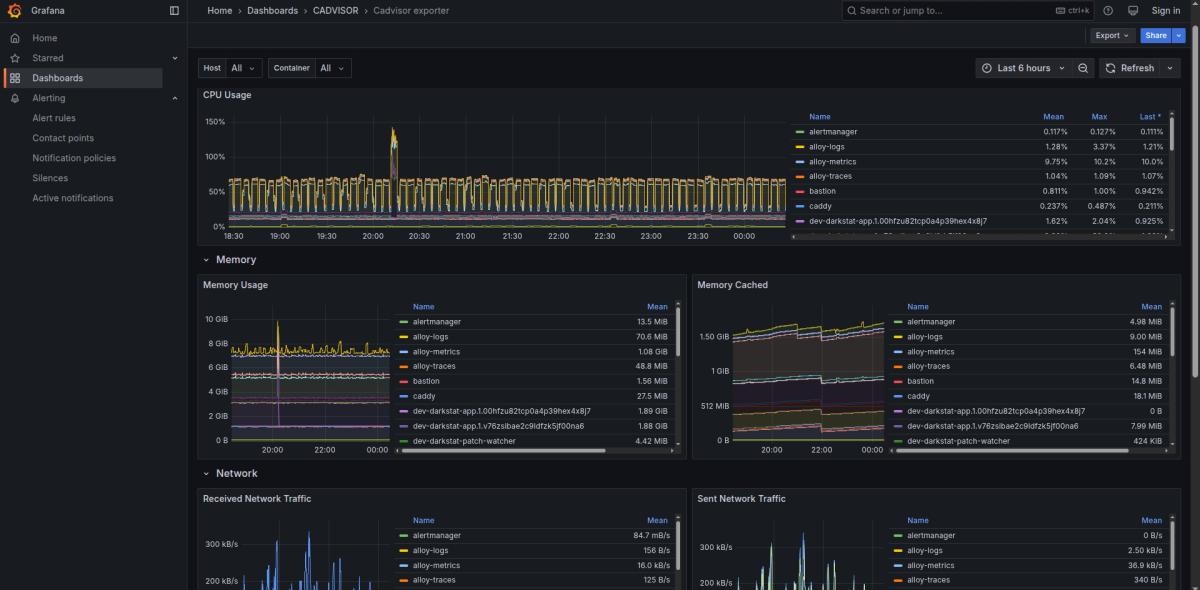Screen dimensions: 1200x590
Task: Open Silences in sidebar
Action: [x=50, y=178]
